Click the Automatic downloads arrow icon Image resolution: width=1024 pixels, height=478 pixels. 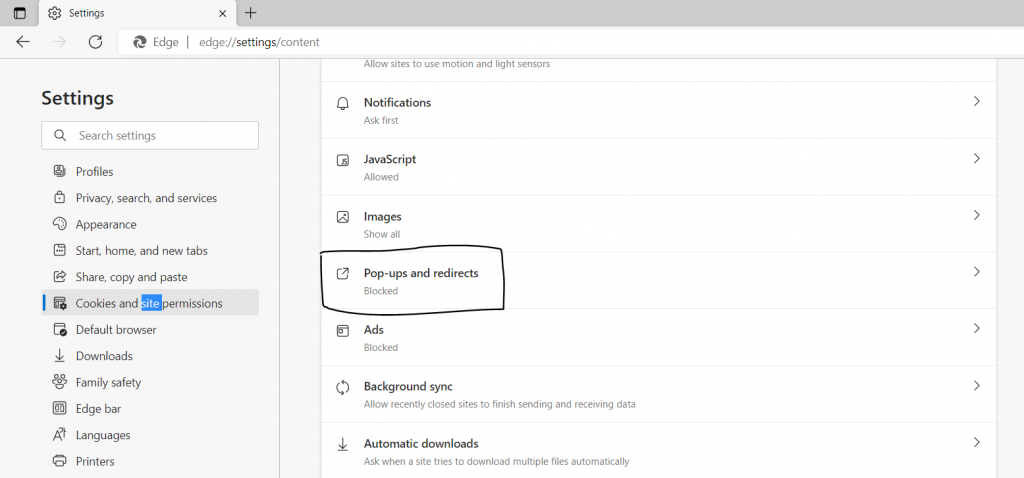[x=343, y=444]
